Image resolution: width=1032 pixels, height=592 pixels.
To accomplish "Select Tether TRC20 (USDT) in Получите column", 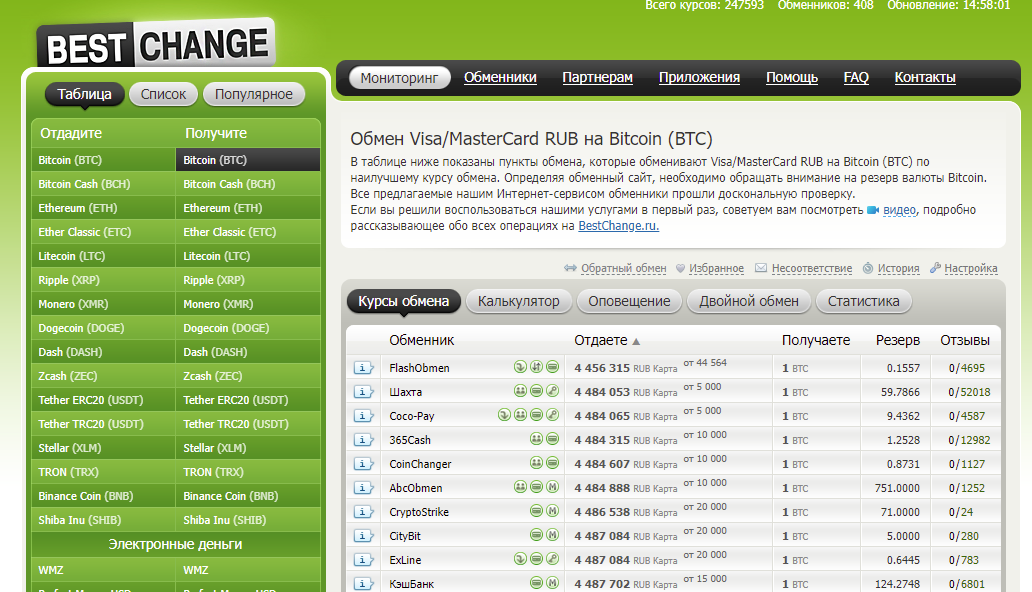I will 248,424.
